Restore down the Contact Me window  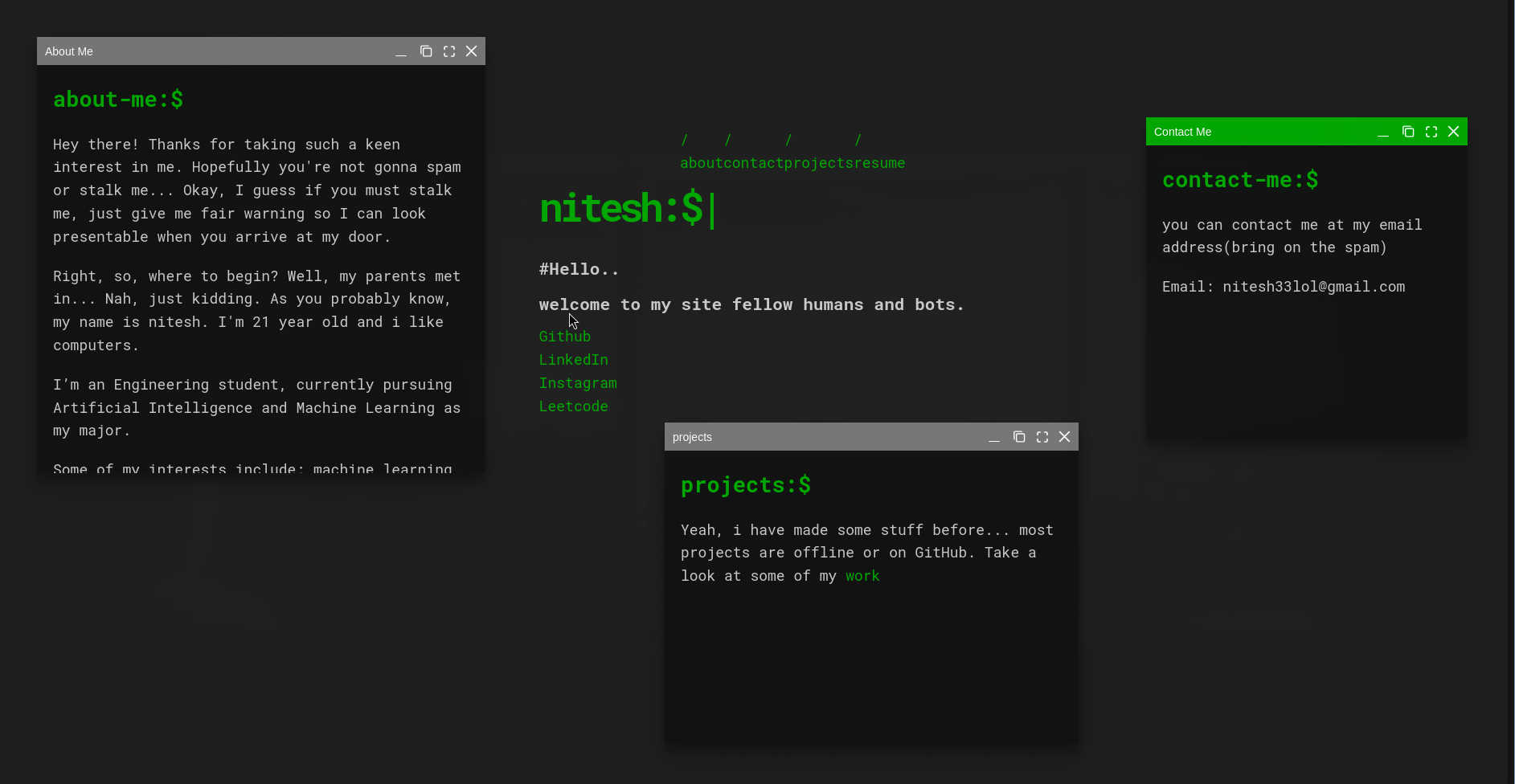(x=1407, y=131)
